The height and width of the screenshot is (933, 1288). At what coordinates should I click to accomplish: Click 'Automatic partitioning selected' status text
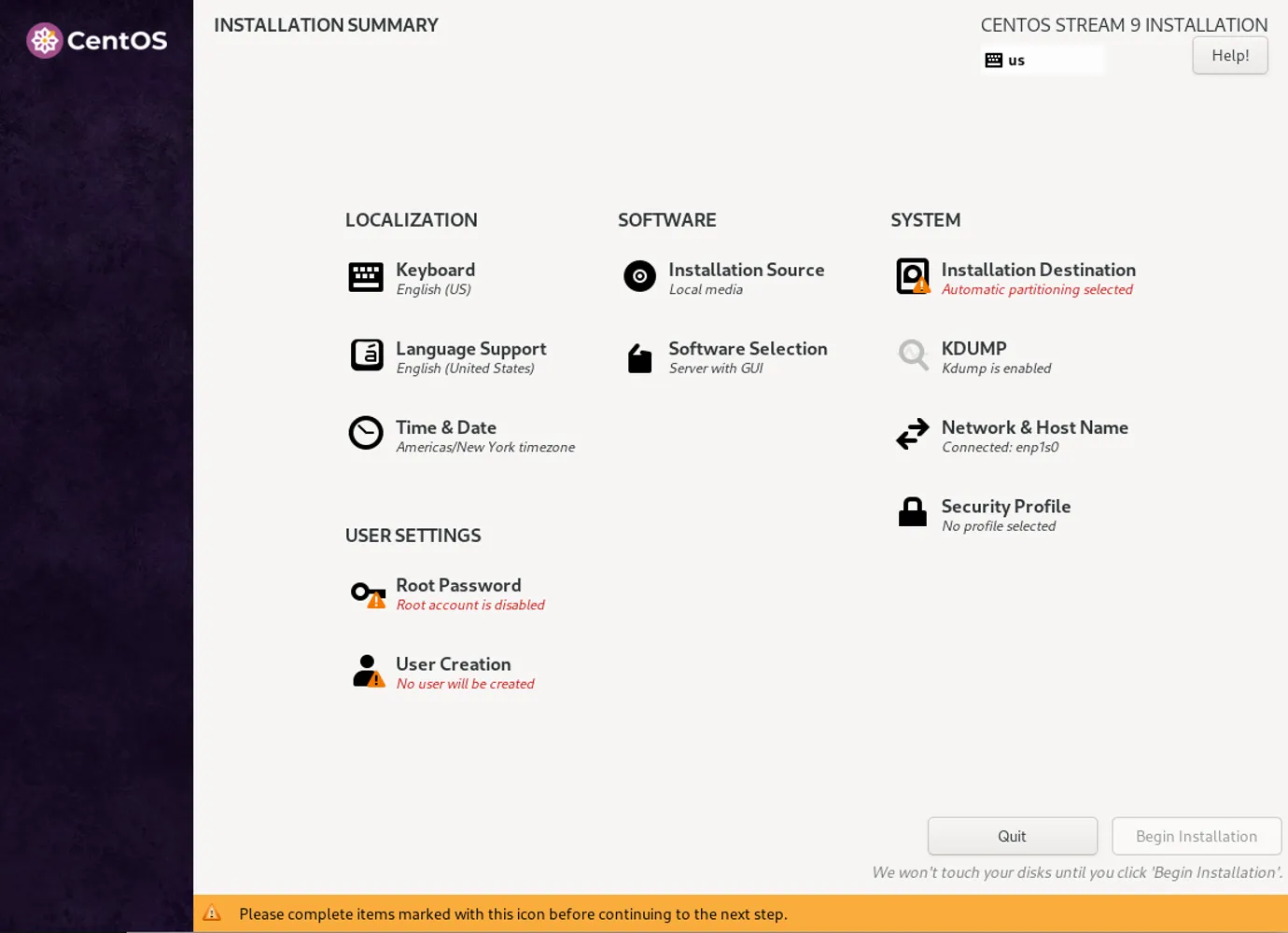click(x=1037, y=289)
